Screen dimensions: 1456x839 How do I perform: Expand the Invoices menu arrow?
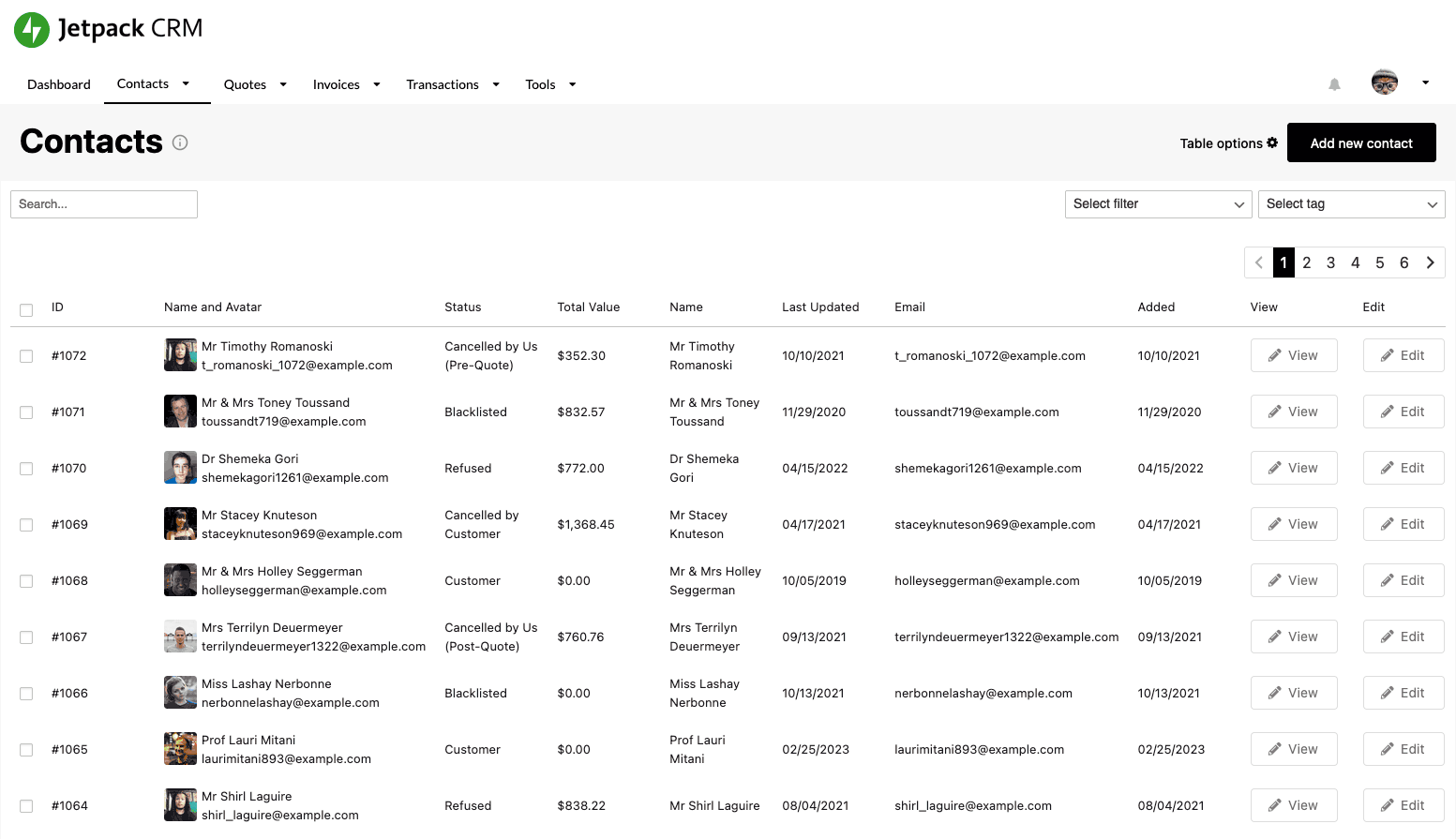click(377, 84)
